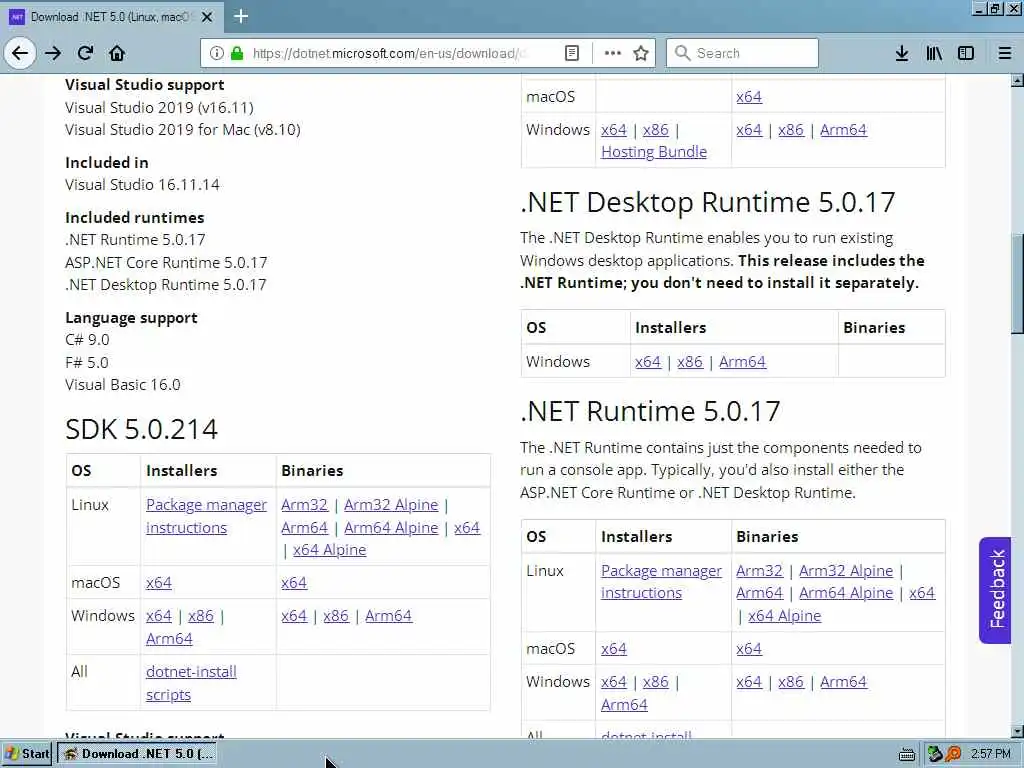Viewport: 1024px width, 768px height.
Task: Open Hosting Bundle Windows installer link
Action: 654,152
